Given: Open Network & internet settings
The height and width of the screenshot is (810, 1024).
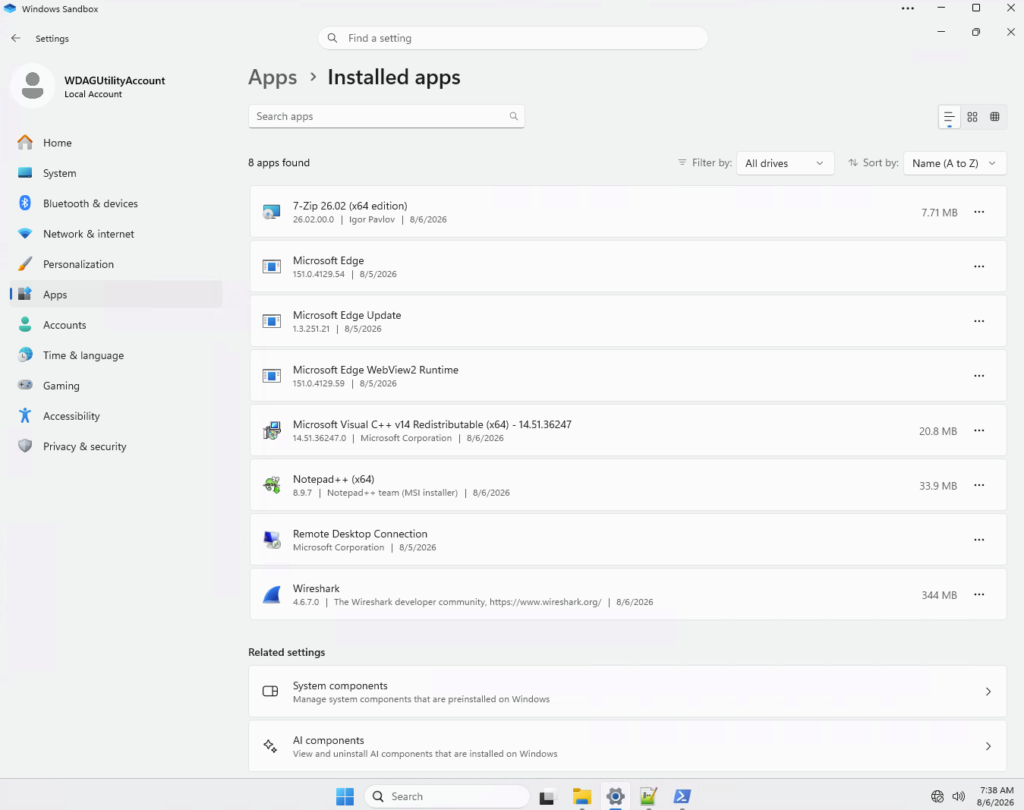Looking at the screenshot, I should (116, 234).
